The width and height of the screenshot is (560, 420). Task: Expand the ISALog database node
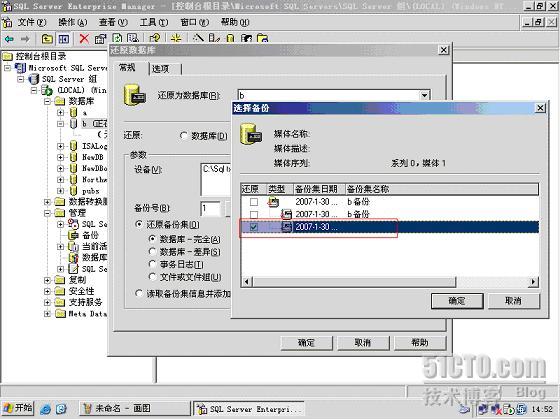[x=60, y=146]
